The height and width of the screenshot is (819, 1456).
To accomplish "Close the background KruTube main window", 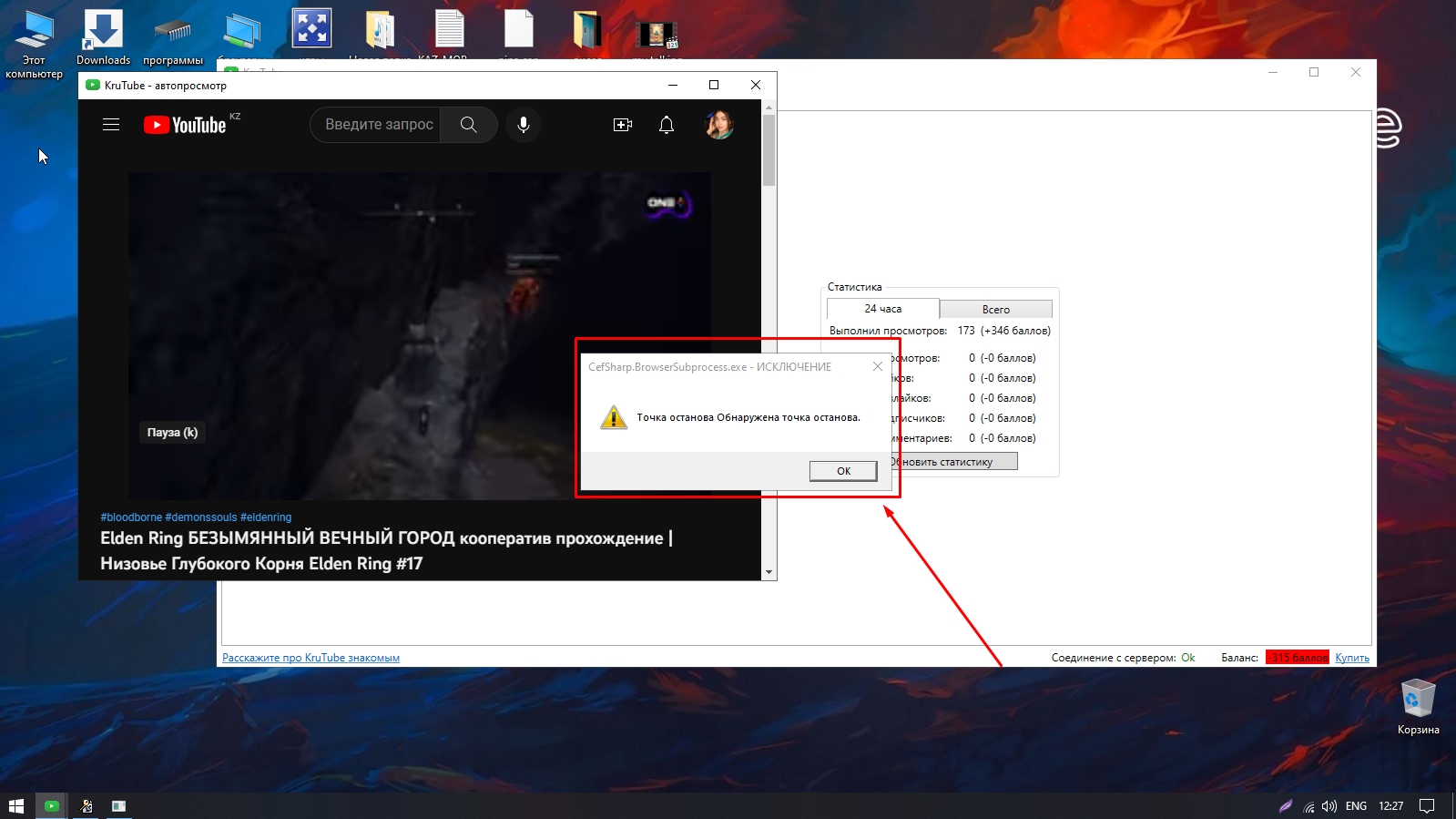I will [x=1356, y=72].
